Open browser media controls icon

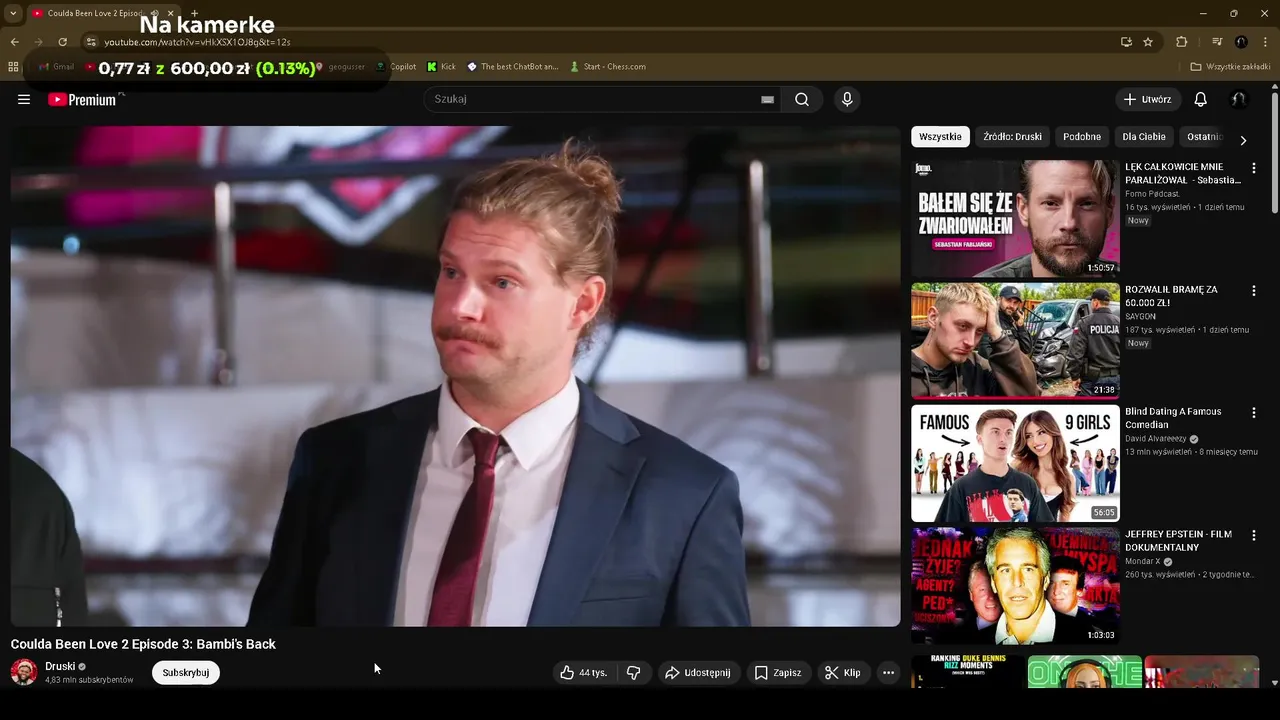pyautogui.click(x=1217, y=42)
